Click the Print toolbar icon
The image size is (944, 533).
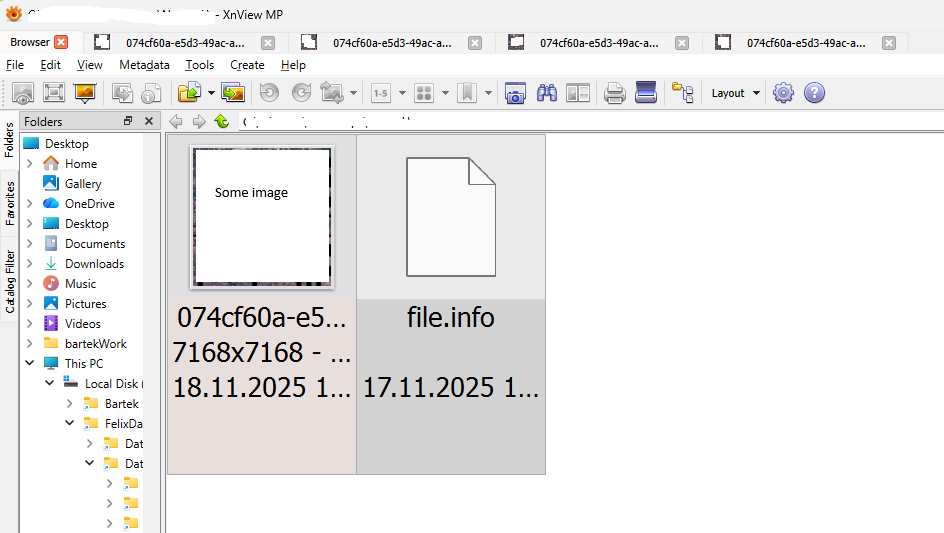(615, 93)
